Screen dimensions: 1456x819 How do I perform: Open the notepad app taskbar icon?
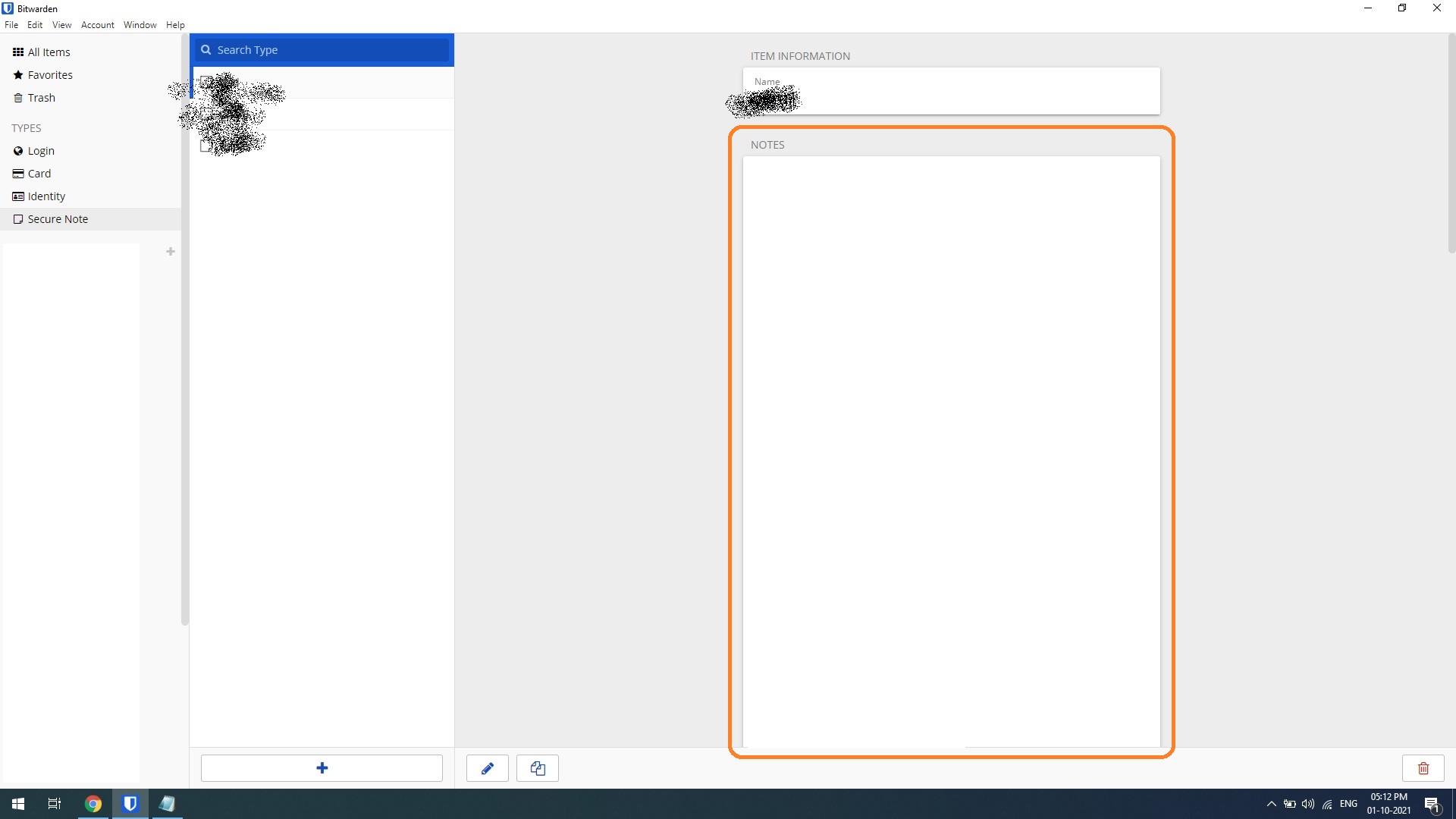click(x=167, y=804)
